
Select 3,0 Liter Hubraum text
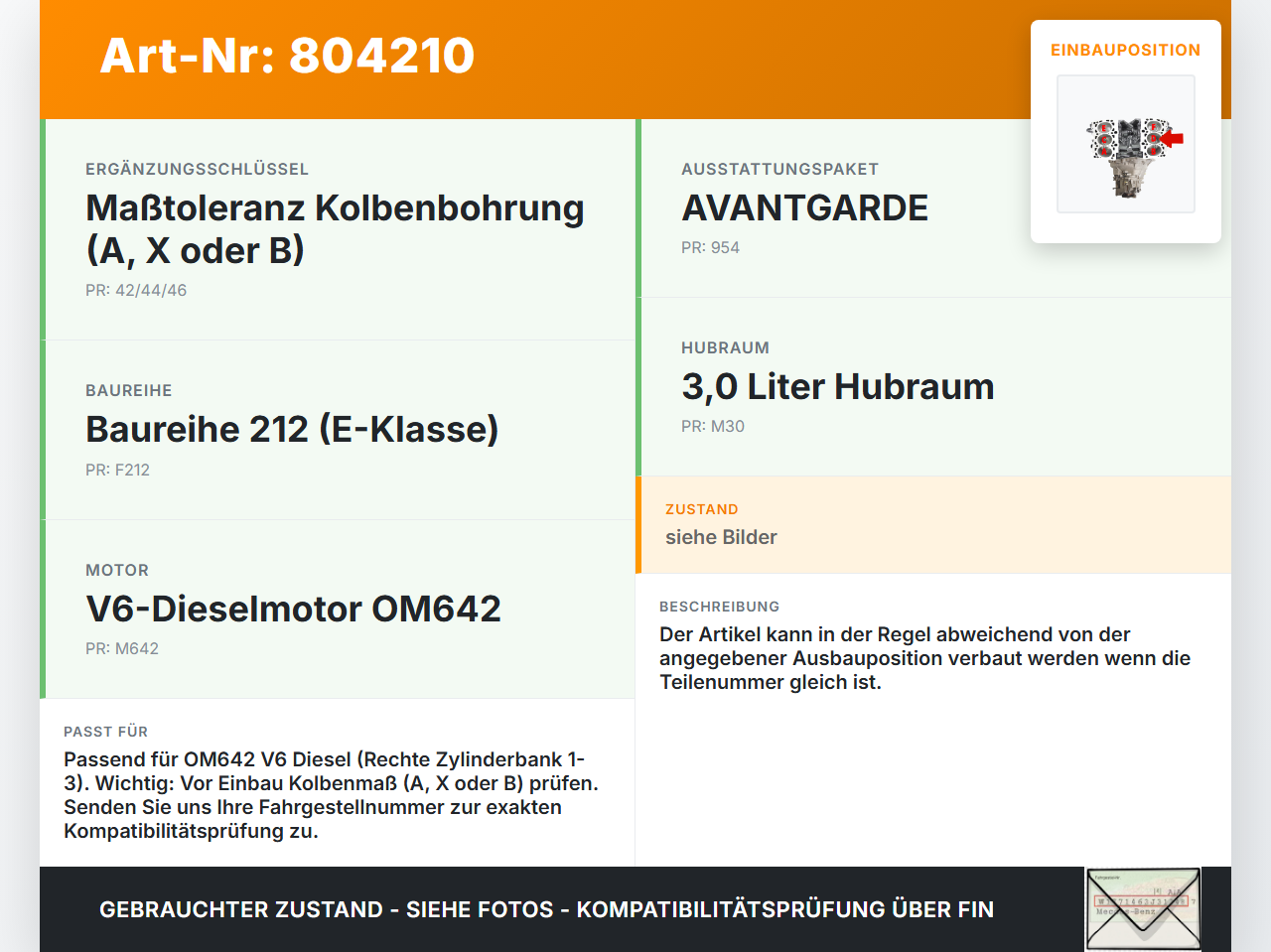tap(838, 387)
